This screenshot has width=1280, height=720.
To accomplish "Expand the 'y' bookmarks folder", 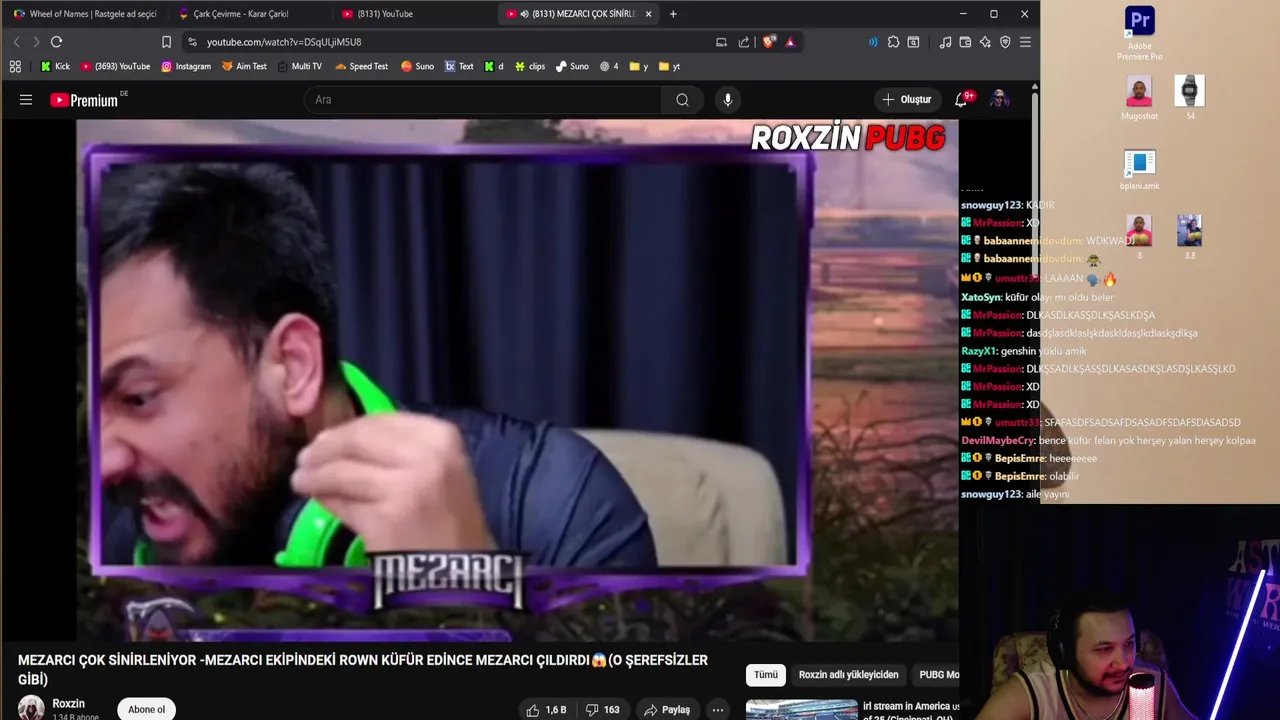I will 638,67.
